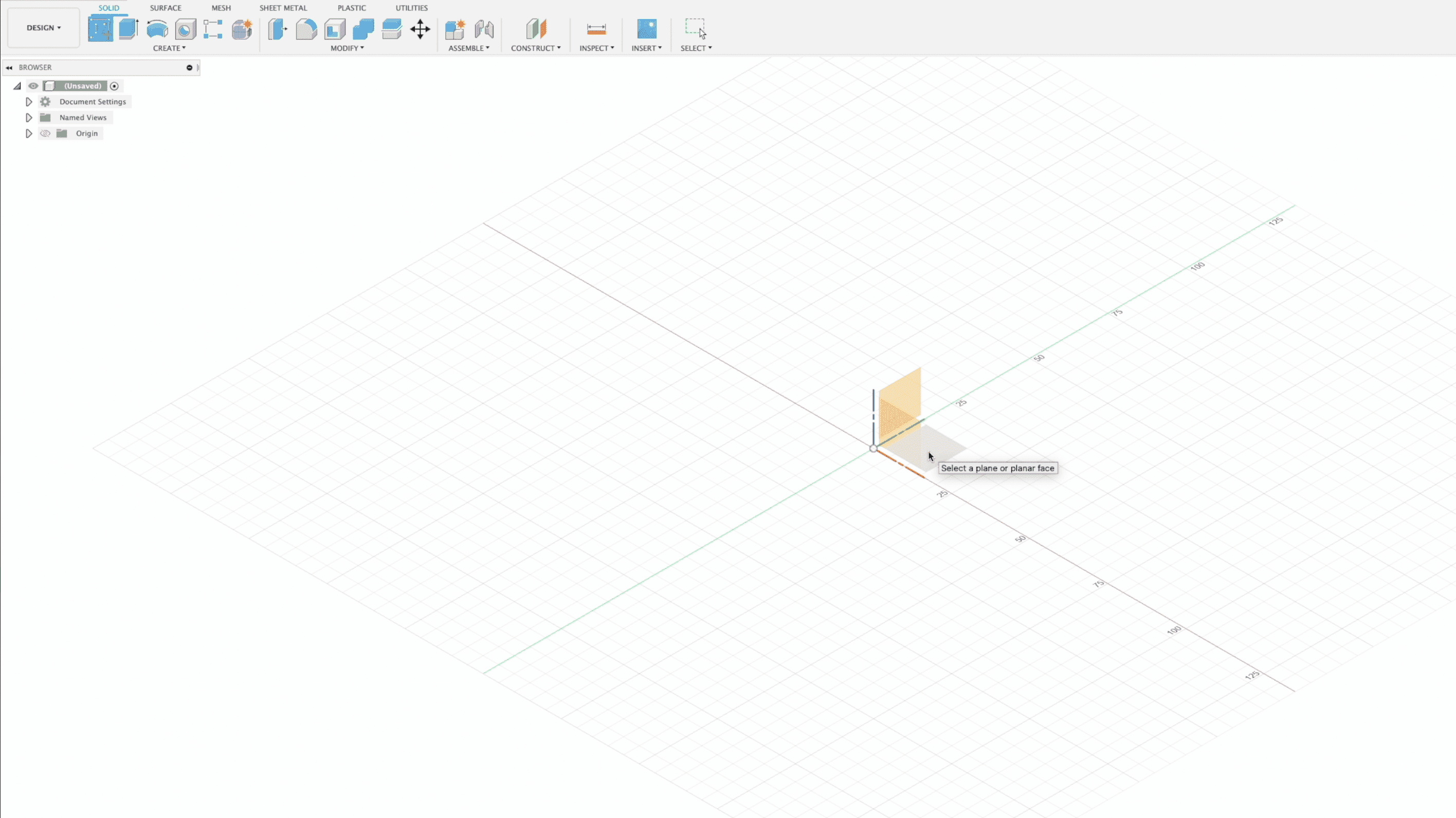Collapse the BROWSER panel with double arrows
This screenshot has height=818, width=1456.
pos(9,67)
